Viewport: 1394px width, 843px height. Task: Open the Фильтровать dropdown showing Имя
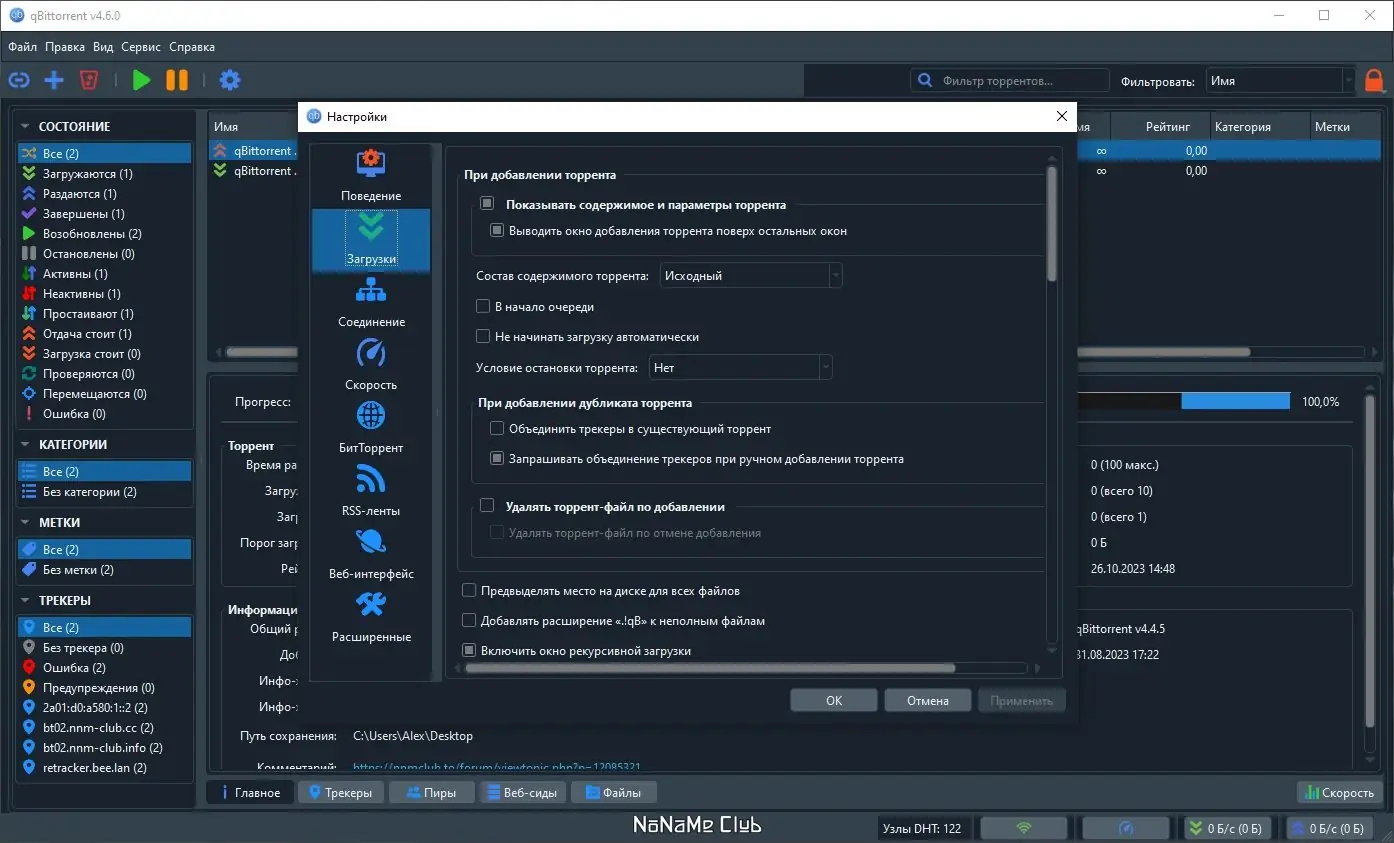(1280, 81)
